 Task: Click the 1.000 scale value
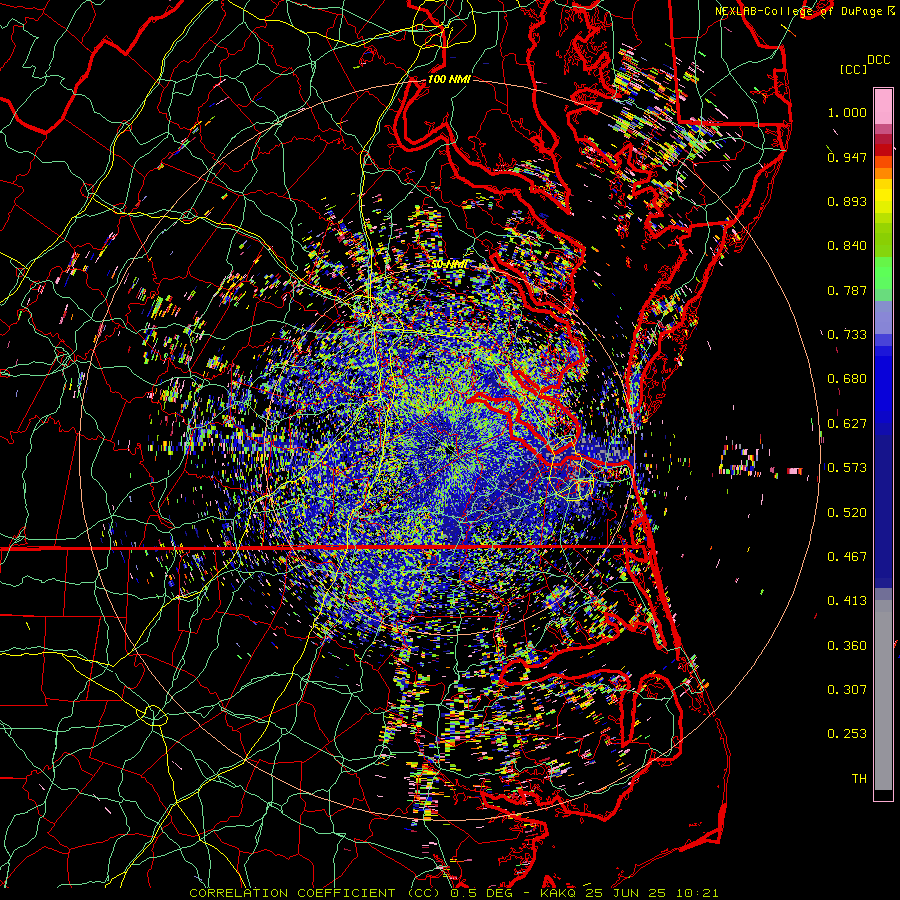[x=847, y=112]
